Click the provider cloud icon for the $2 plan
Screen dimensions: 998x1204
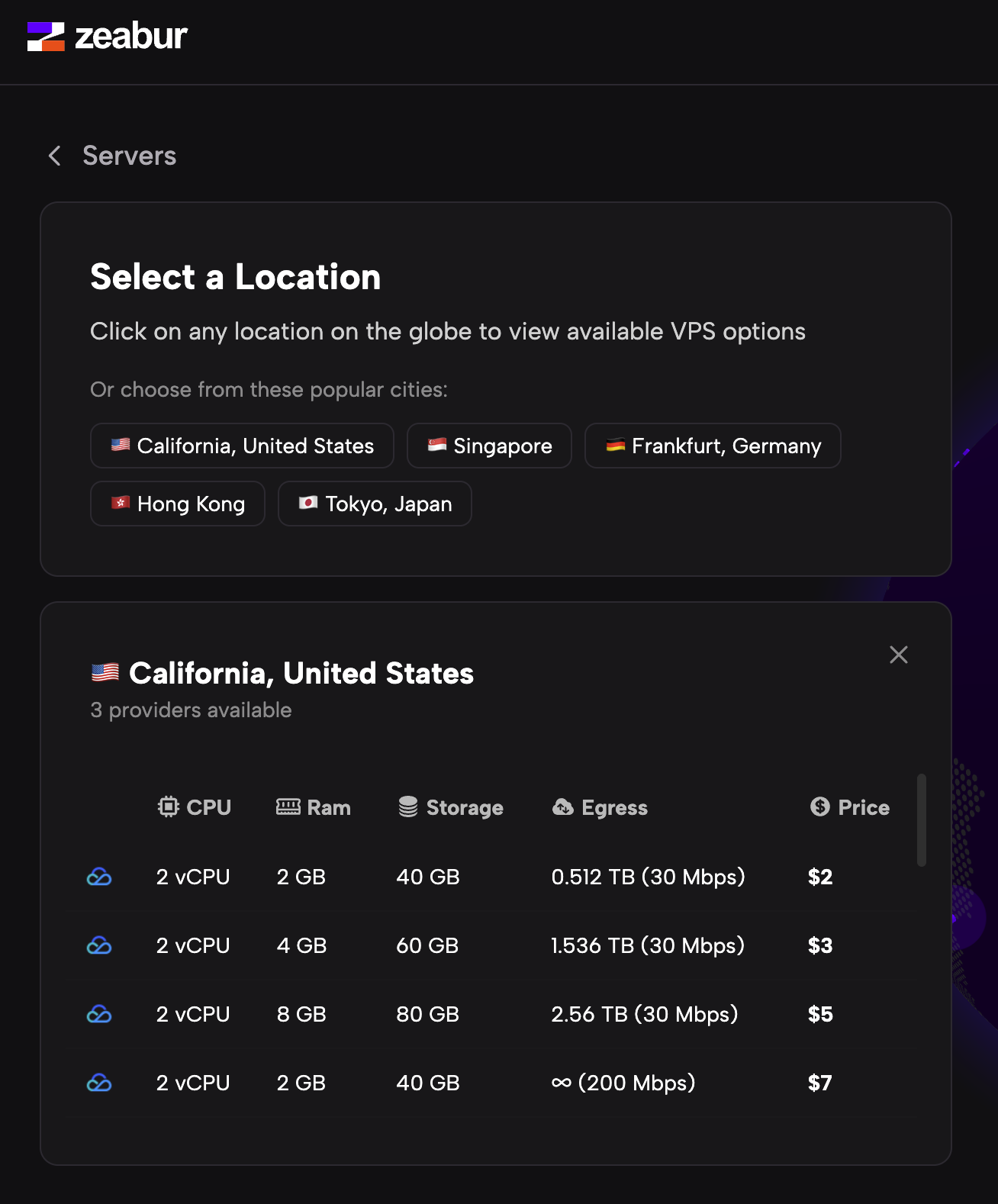click(99, 877)
